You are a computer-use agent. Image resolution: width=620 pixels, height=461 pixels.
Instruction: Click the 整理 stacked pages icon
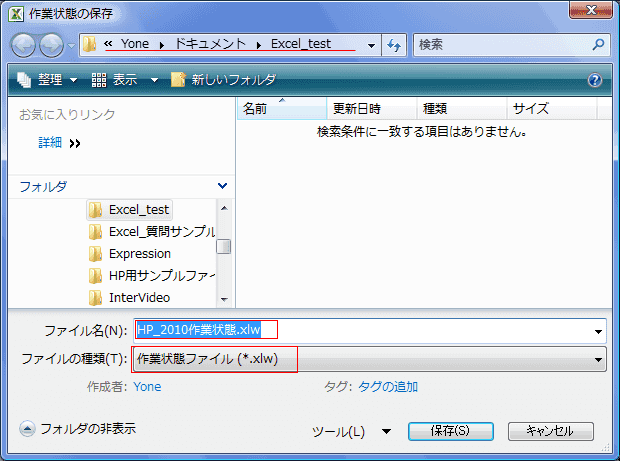click(x=24, y=80)
